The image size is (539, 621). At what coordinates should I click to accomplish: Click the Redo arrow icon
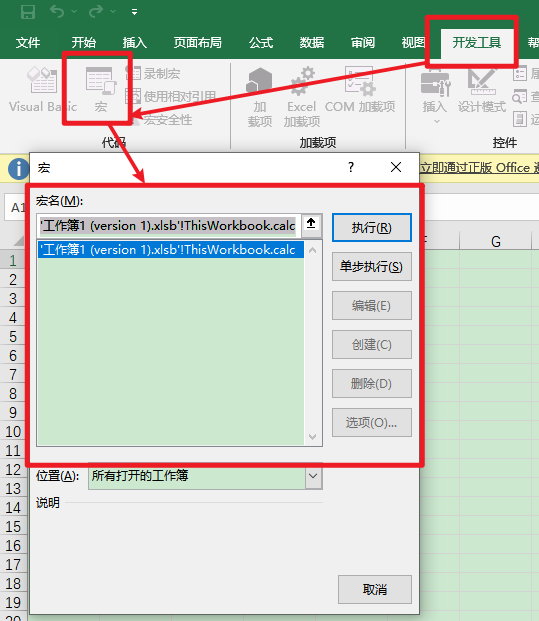(x=96, y=12)
